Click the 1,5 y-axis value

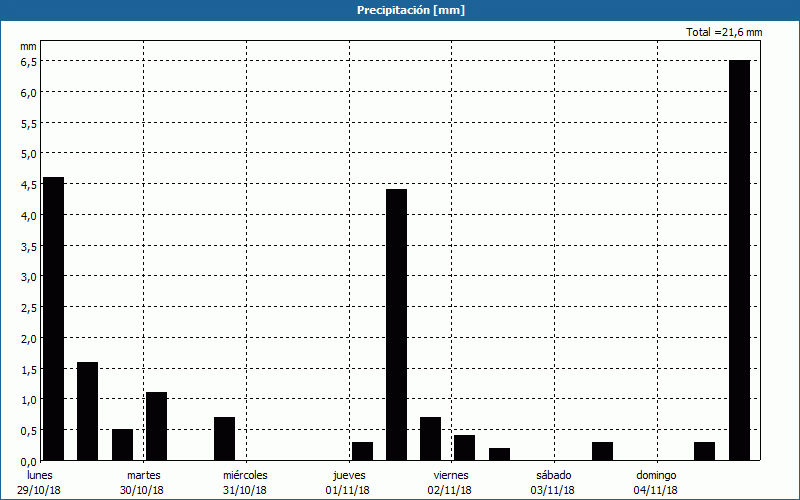(29, 369)
